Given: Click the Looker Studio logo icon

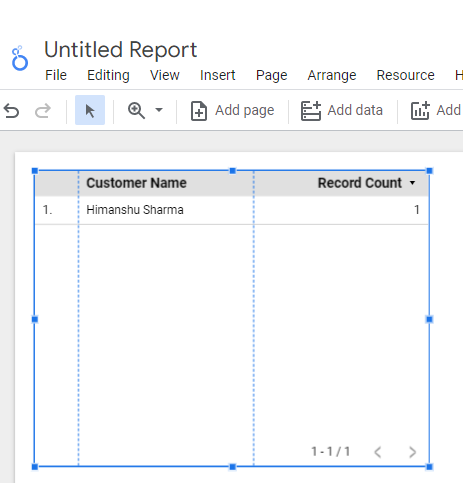Looking at the screenshot, I should click(20, 58).
